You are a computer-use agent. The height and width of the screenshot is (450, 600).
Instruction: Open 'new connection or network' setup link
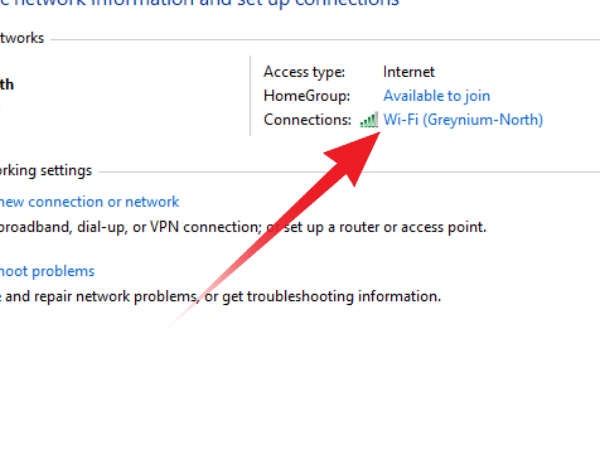pyautogui.click(x=90, y=202)
